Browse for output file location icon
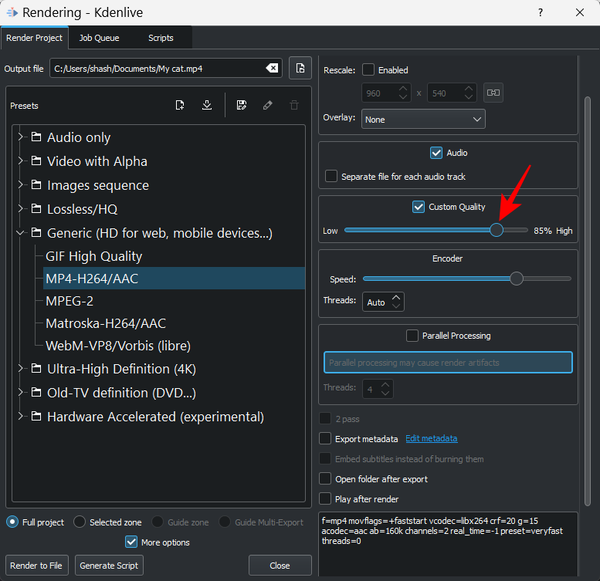 point(300,68)
